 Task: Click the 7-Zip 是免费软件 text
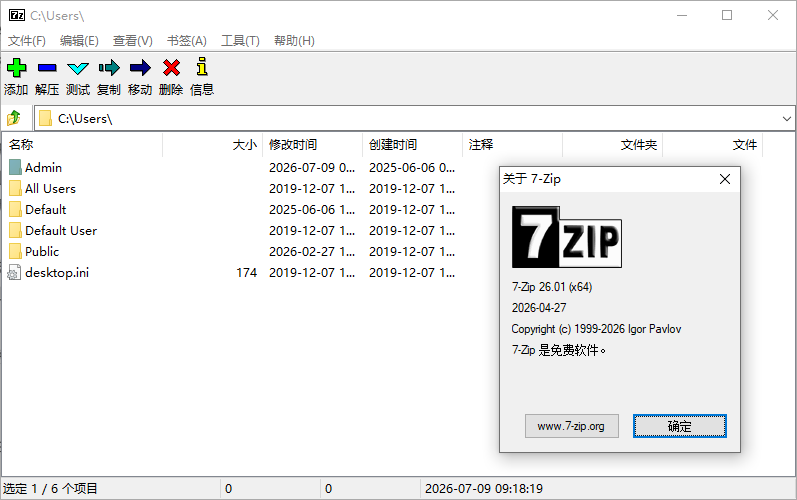coord(559,350)
